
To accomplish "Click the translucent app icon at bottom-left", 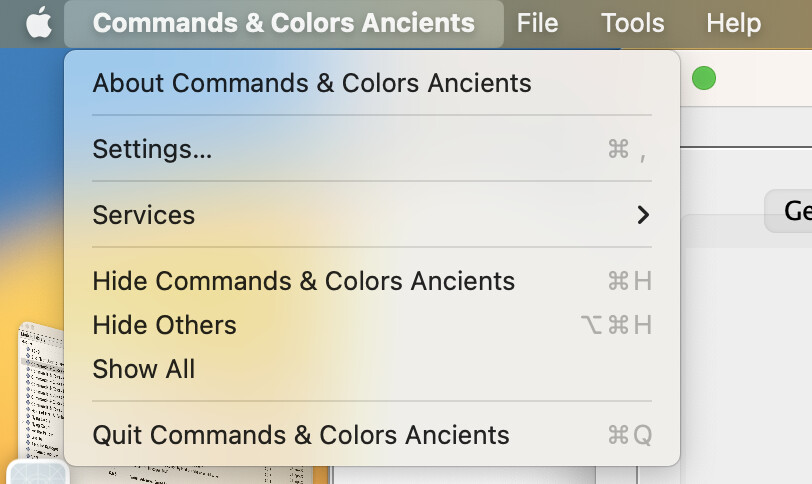I will click(x=37, y=472).
